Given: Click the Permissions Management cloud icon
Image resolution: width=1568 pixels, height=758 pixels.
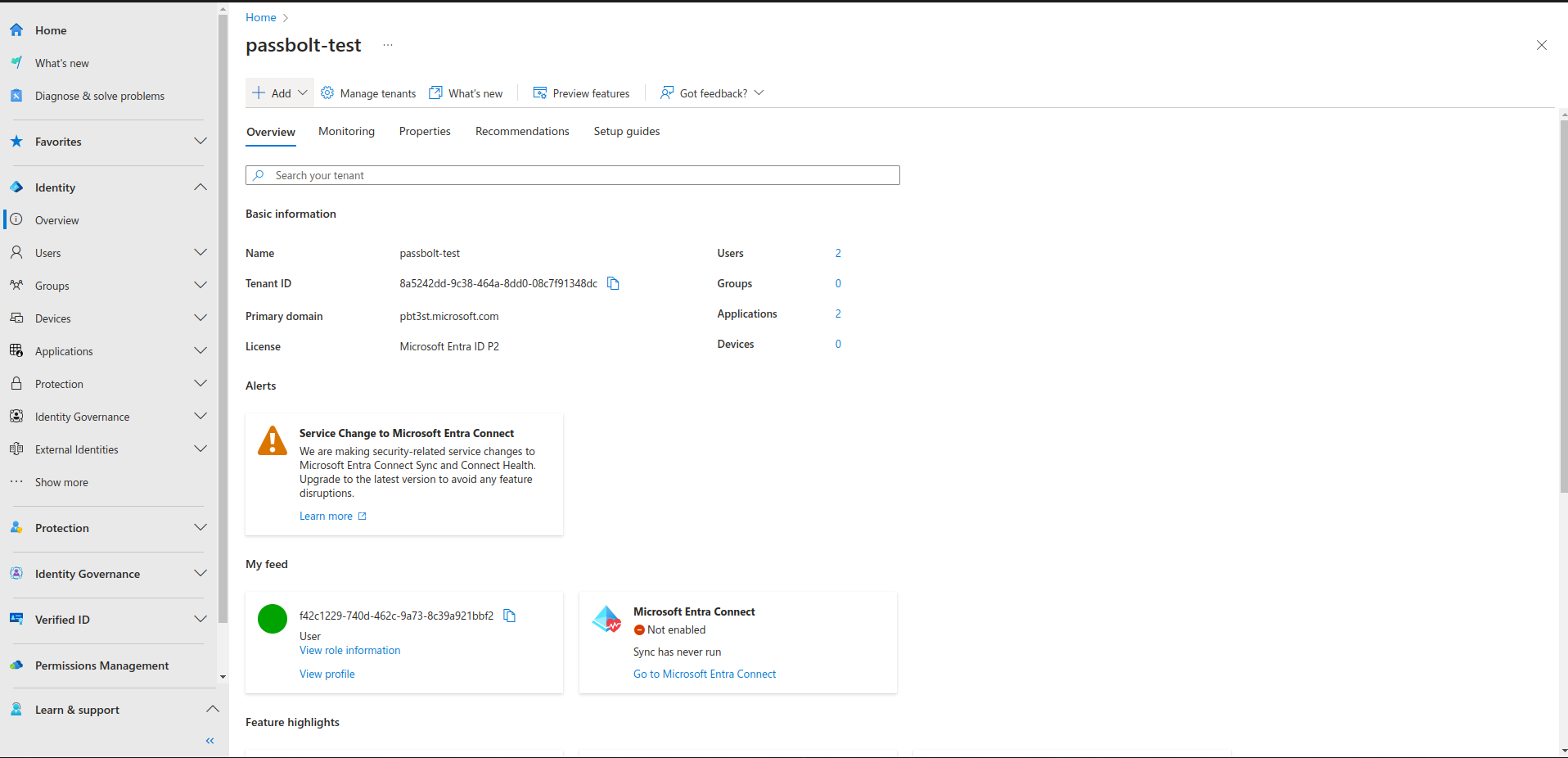Looking at the screenshot, I should tap(16, 666).
